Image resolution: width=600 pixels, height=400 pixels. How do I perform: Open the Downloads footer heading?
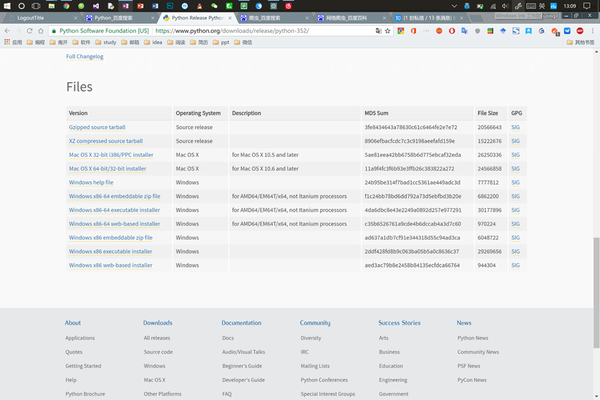click(x=158, y=323)
